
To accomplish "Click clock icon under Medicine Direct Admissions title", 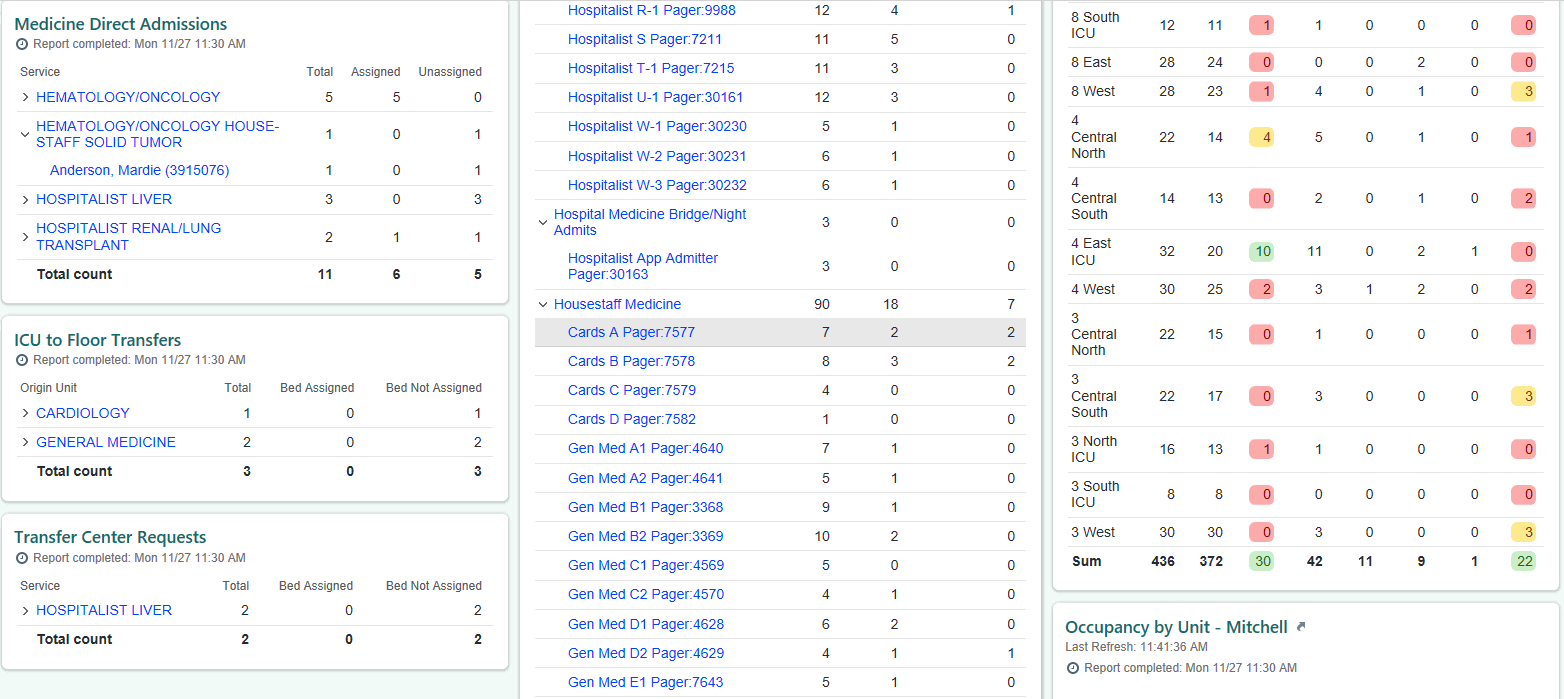I will 22,44.
